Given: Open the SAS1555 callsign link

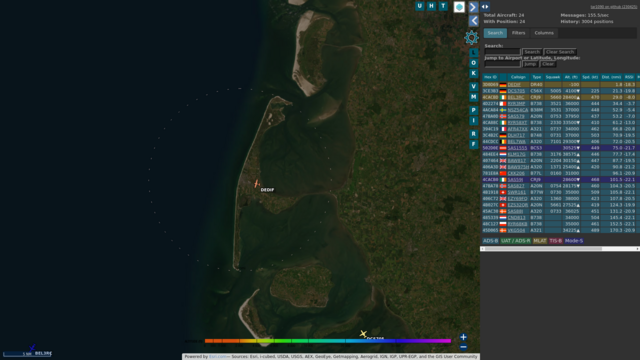Looking at the screenshot, I should click(x=517, y=148).
